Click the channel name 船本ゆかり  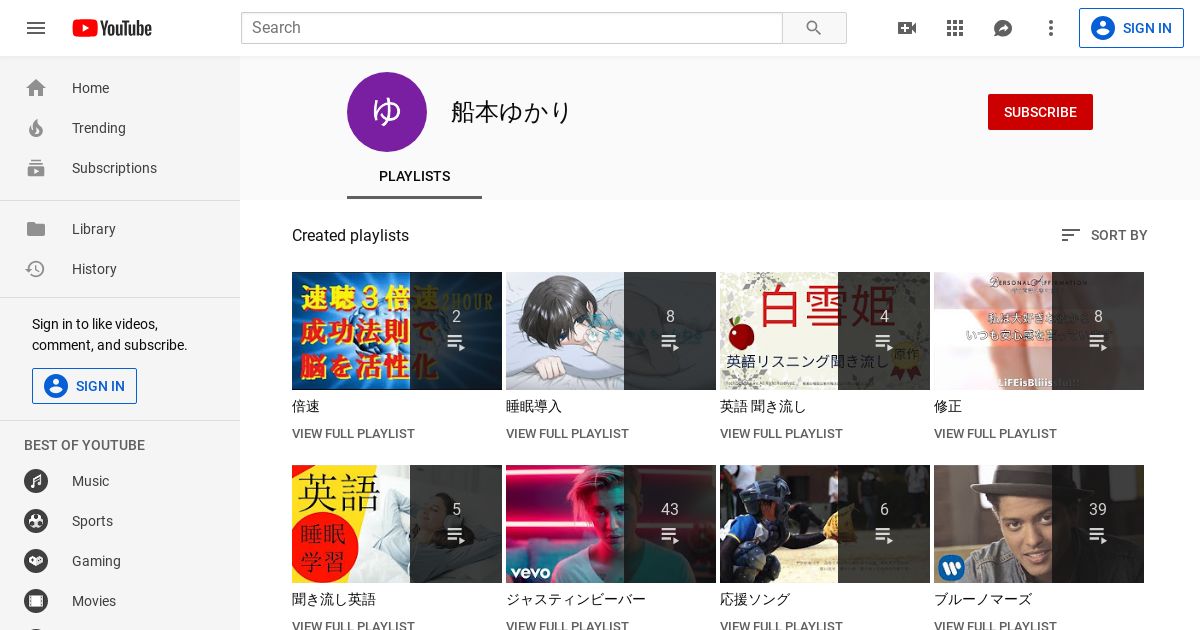(x=511, y=112)
